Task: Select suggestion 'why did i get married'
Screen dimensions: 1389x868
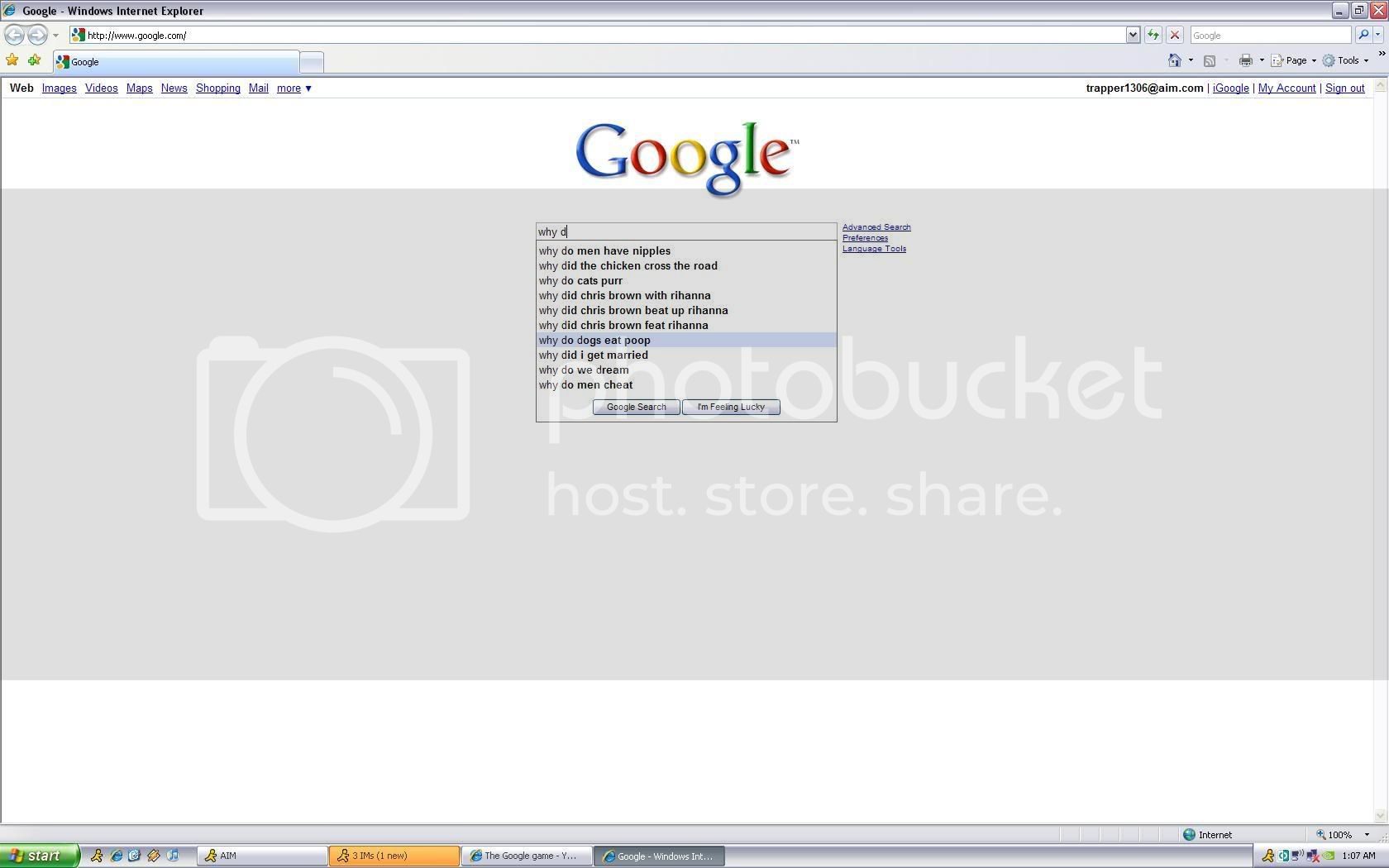Action: [686, 355]
